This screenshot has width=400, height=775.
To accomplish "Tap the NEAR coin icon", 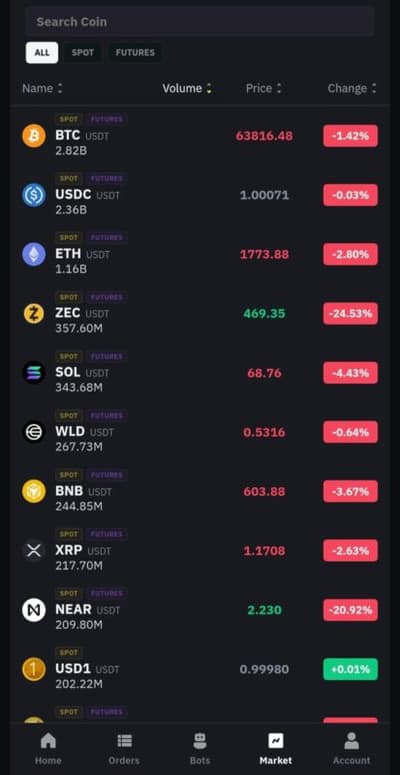I will [34, 610].
